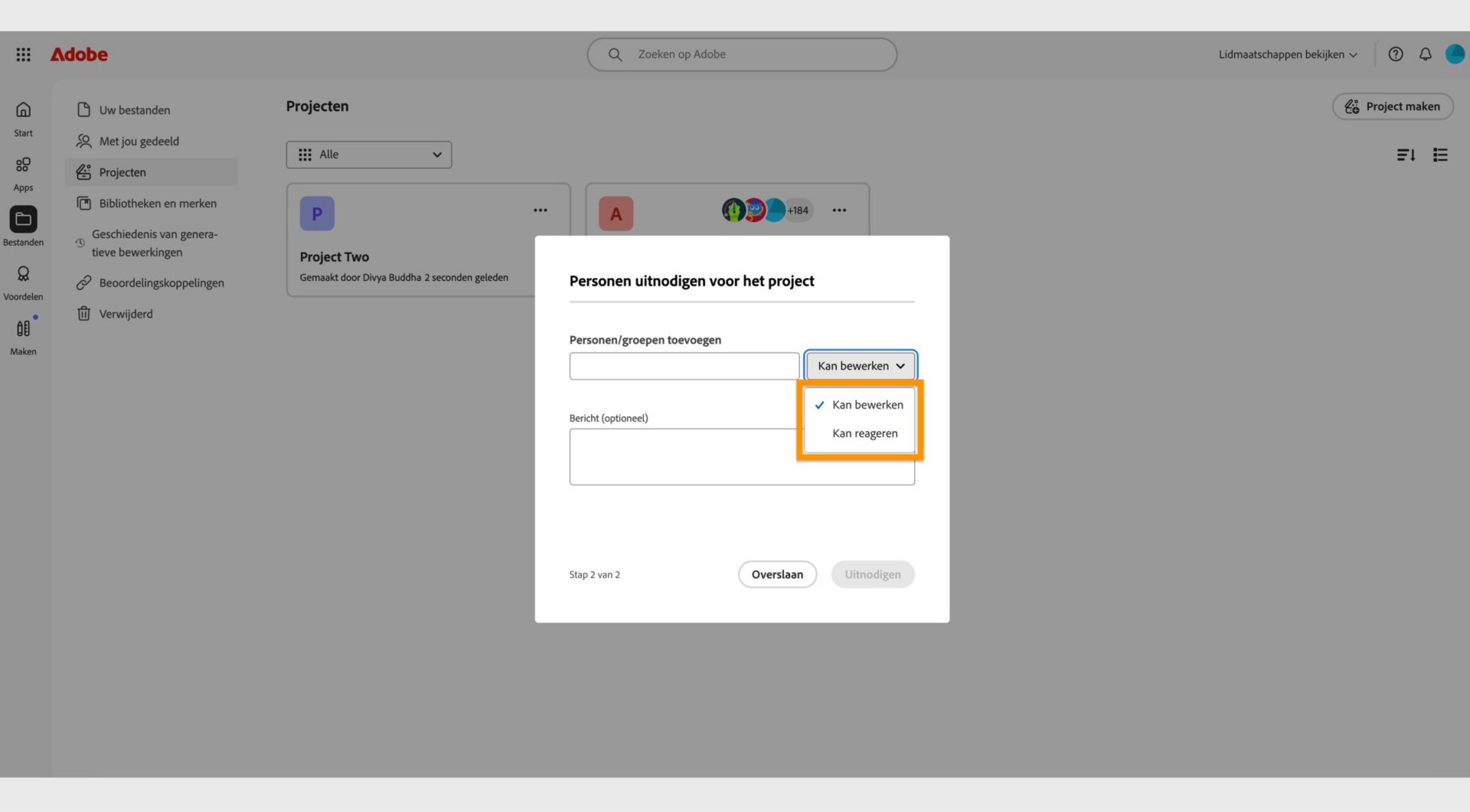Open the Apps section in sidebar
This screenshot has width=1470, height=812.
point(23,174)
